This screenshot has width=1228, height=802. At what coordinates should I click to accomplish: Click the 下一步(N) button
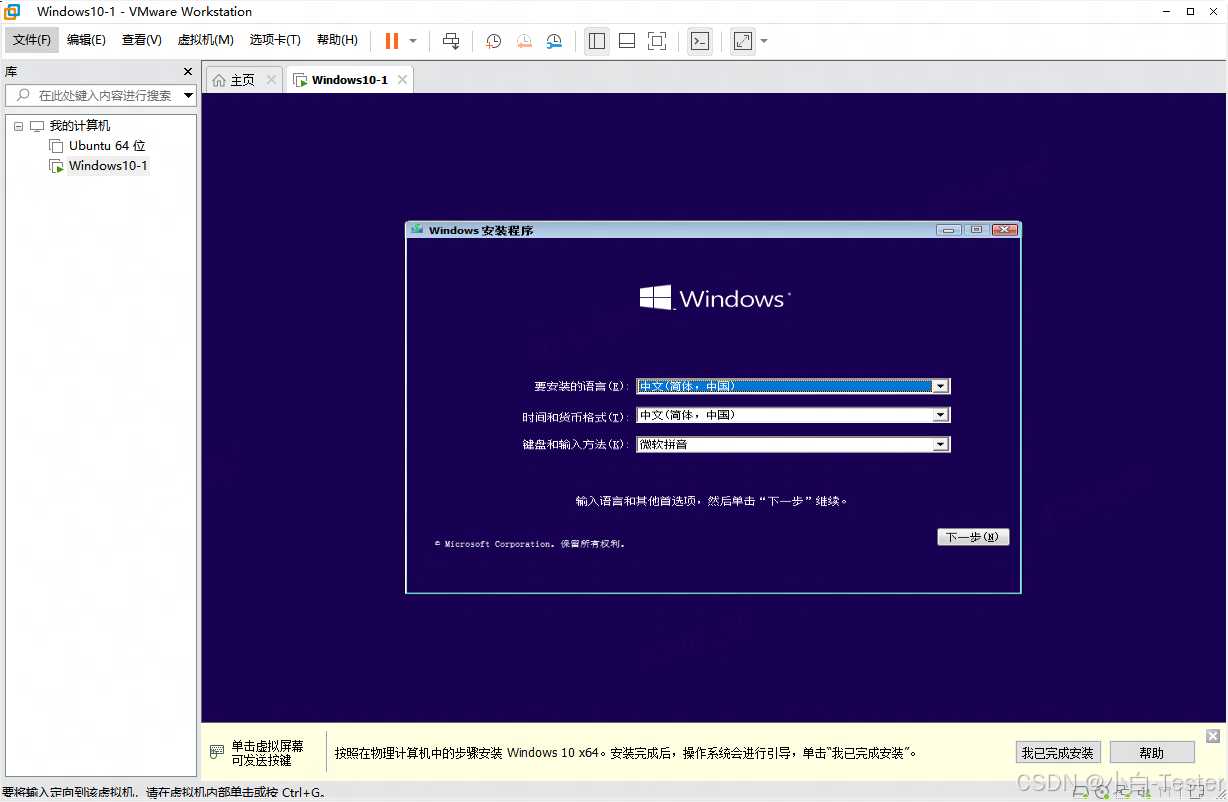pos(973,537)
